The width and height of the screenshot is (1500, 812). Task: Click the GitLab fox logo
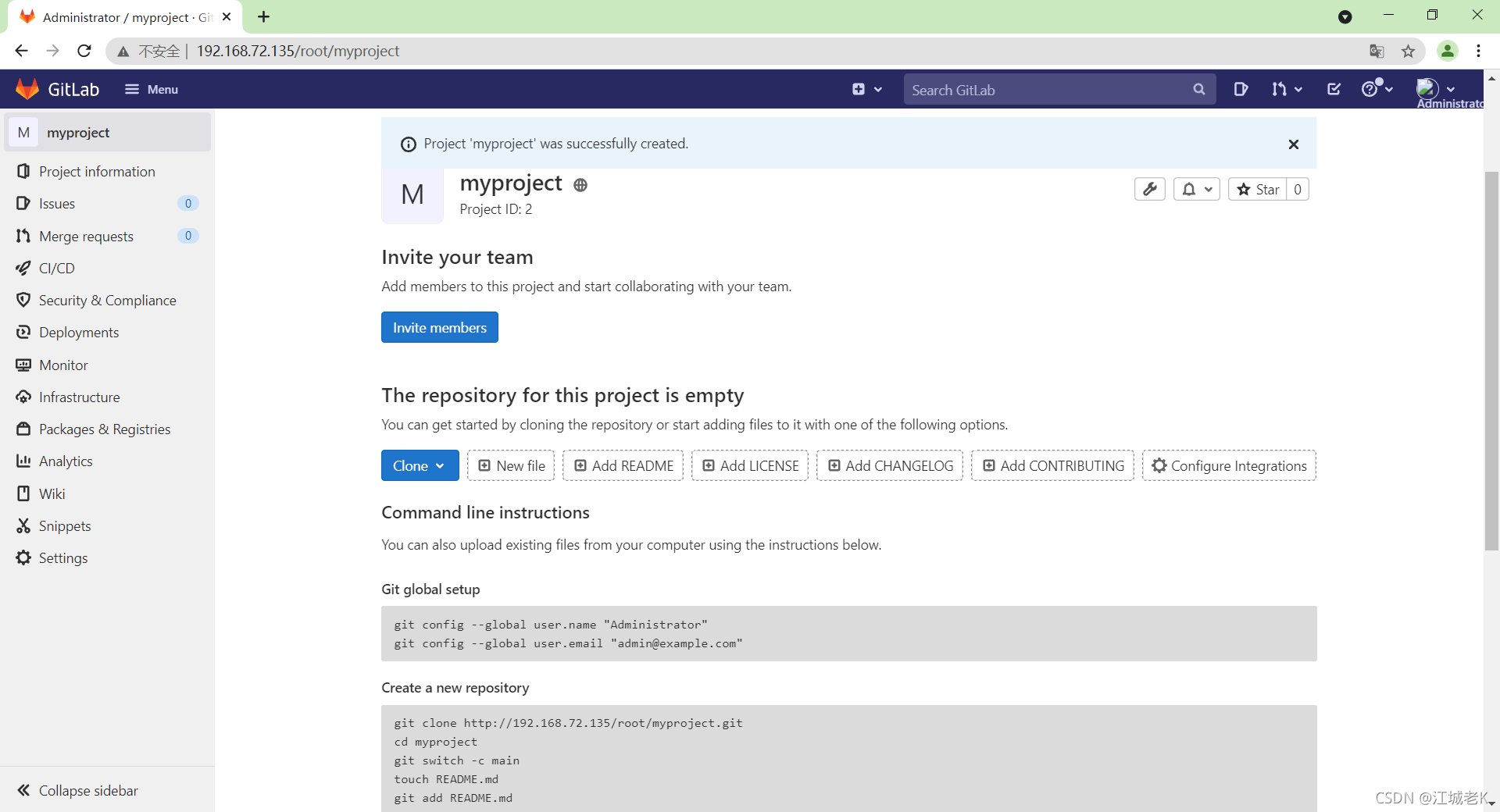point(27,89)
